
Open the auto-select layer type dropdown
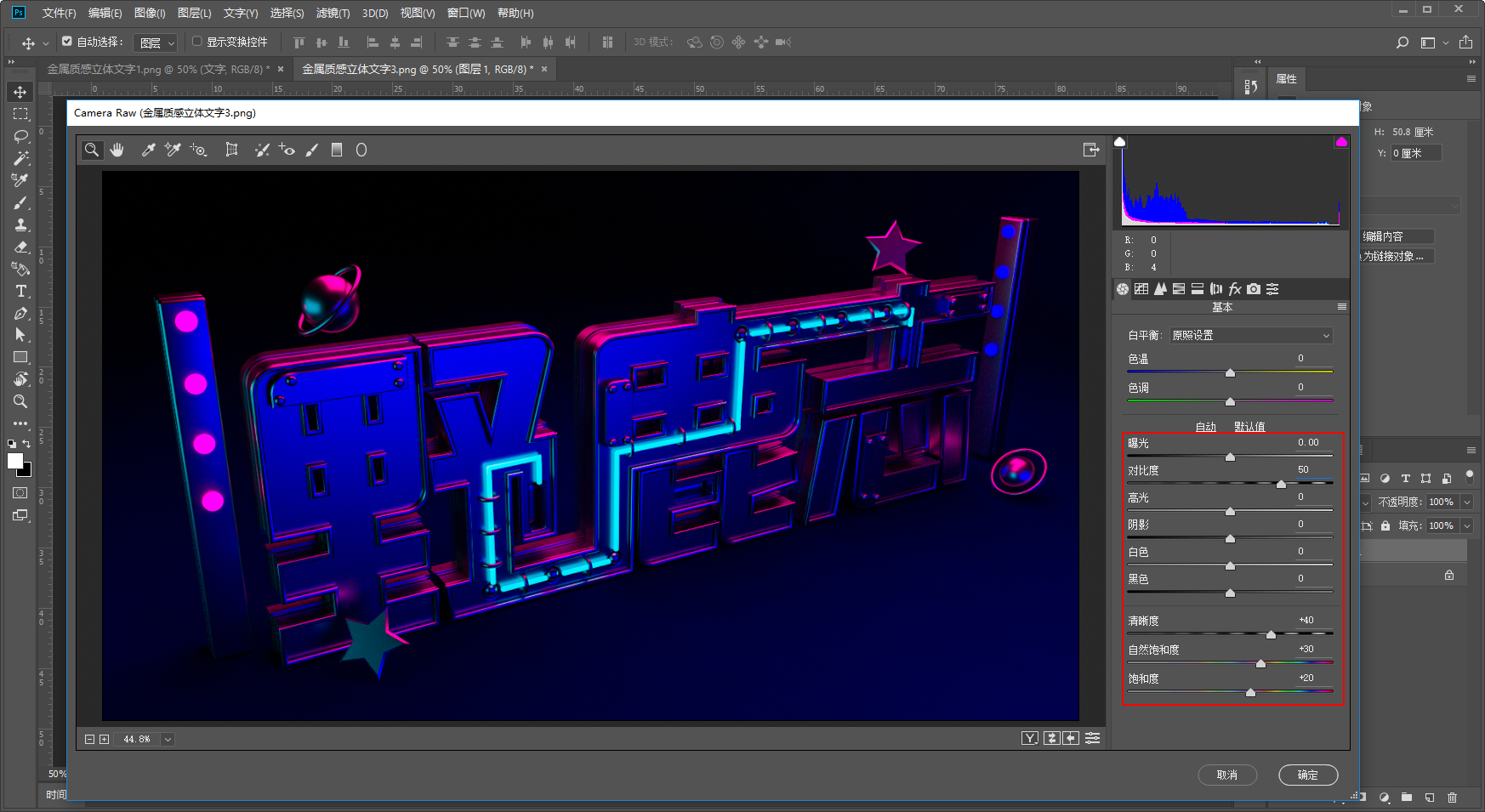[156, 43]
